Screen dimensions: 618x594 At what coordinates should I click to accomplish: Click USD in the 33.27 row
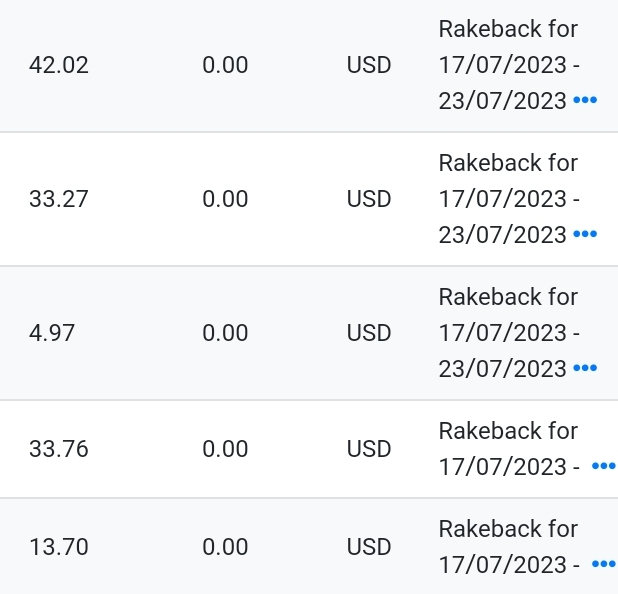point(369,199)
